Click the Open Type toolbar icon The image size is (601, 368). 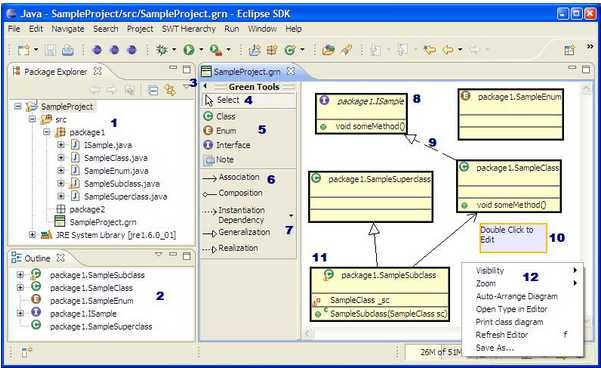(x=328, y=50)
